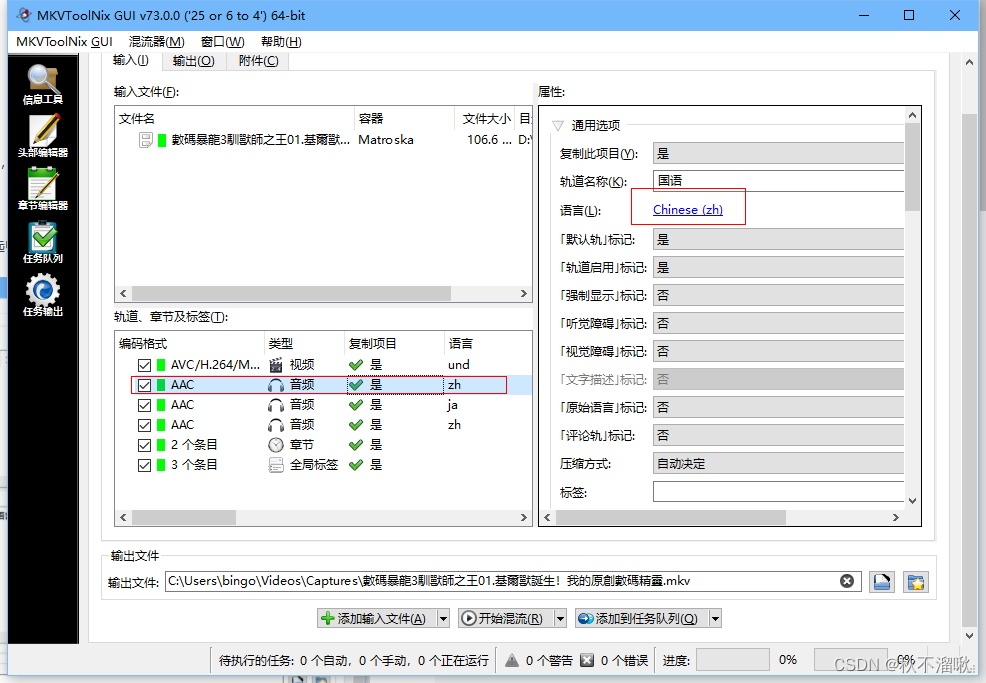Select the Matroska input file row
This screenshot has width=986, height=683.
[324, 140]
